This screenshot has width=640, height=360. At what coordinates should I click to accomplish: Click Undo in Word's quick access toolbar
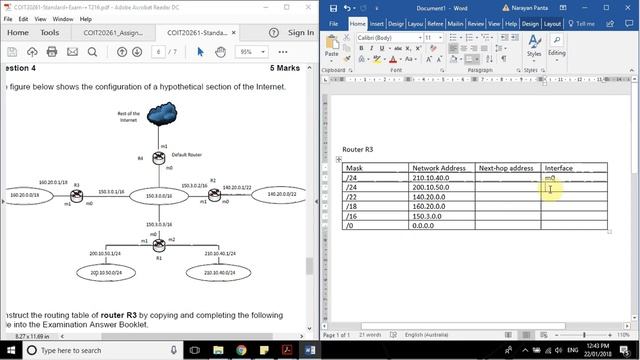coord(347,8)
